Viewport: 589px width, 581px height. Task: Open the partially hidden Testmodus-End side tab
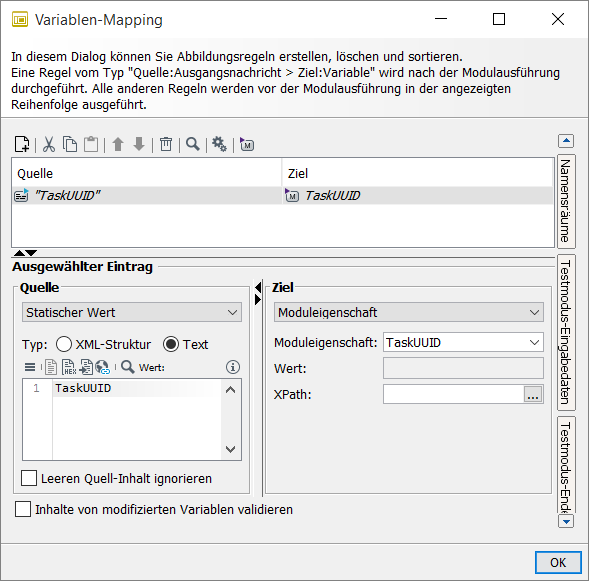coord(566,465)
